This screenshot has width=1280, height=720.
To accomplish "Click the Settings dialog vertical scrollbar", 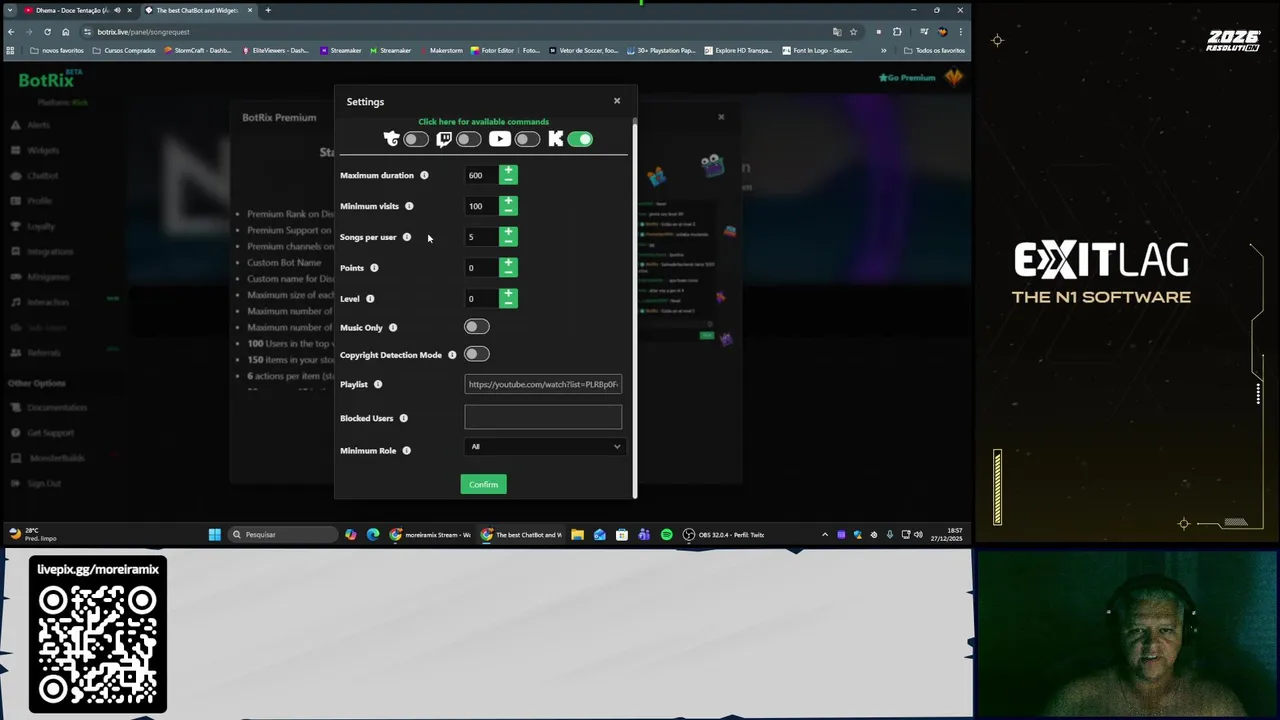I will (635, 306).
